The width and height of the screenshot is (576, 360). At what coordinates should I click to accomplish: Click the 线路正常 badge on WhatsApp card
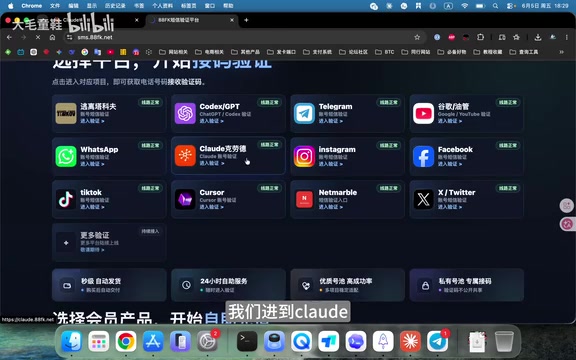(150, 145)
